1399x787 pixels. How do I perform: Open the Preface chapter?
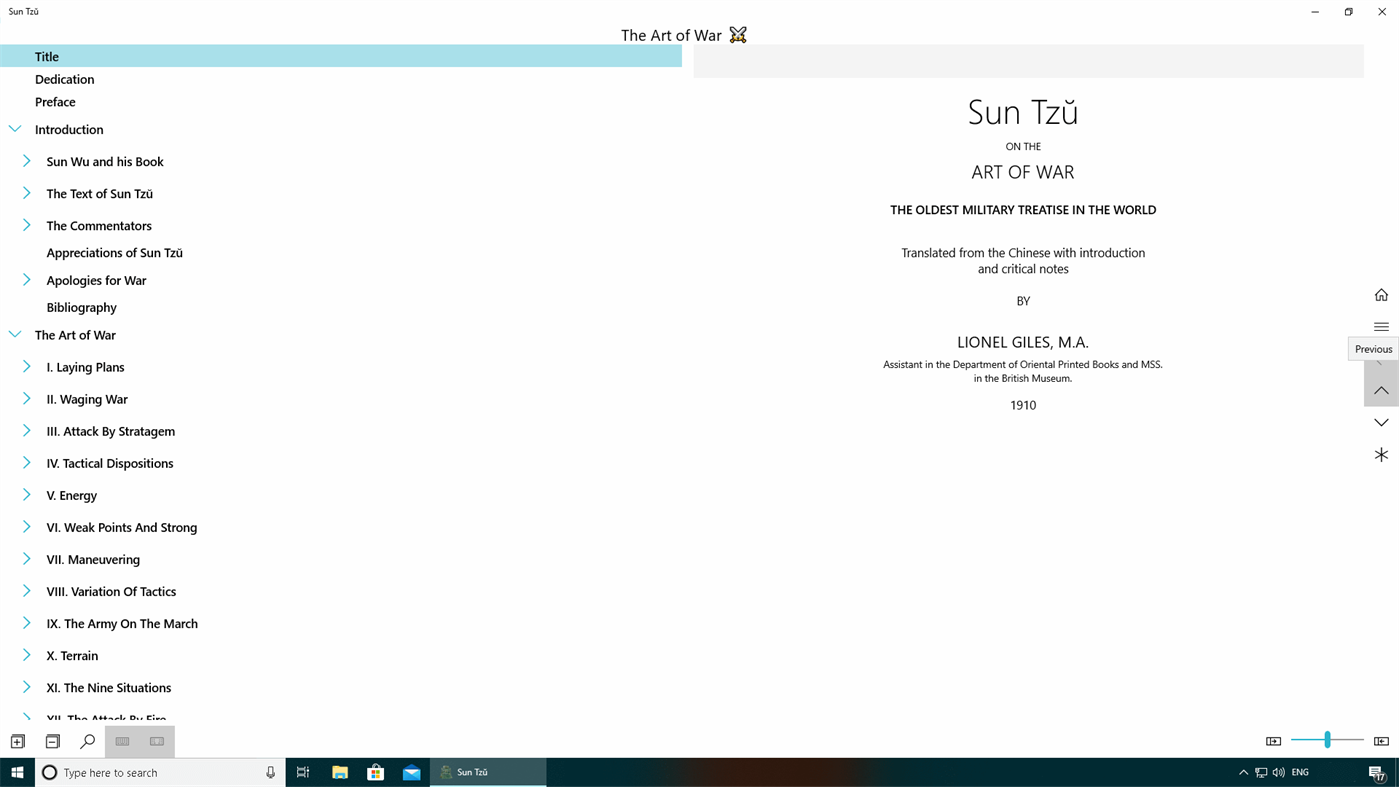pos(55,101)
